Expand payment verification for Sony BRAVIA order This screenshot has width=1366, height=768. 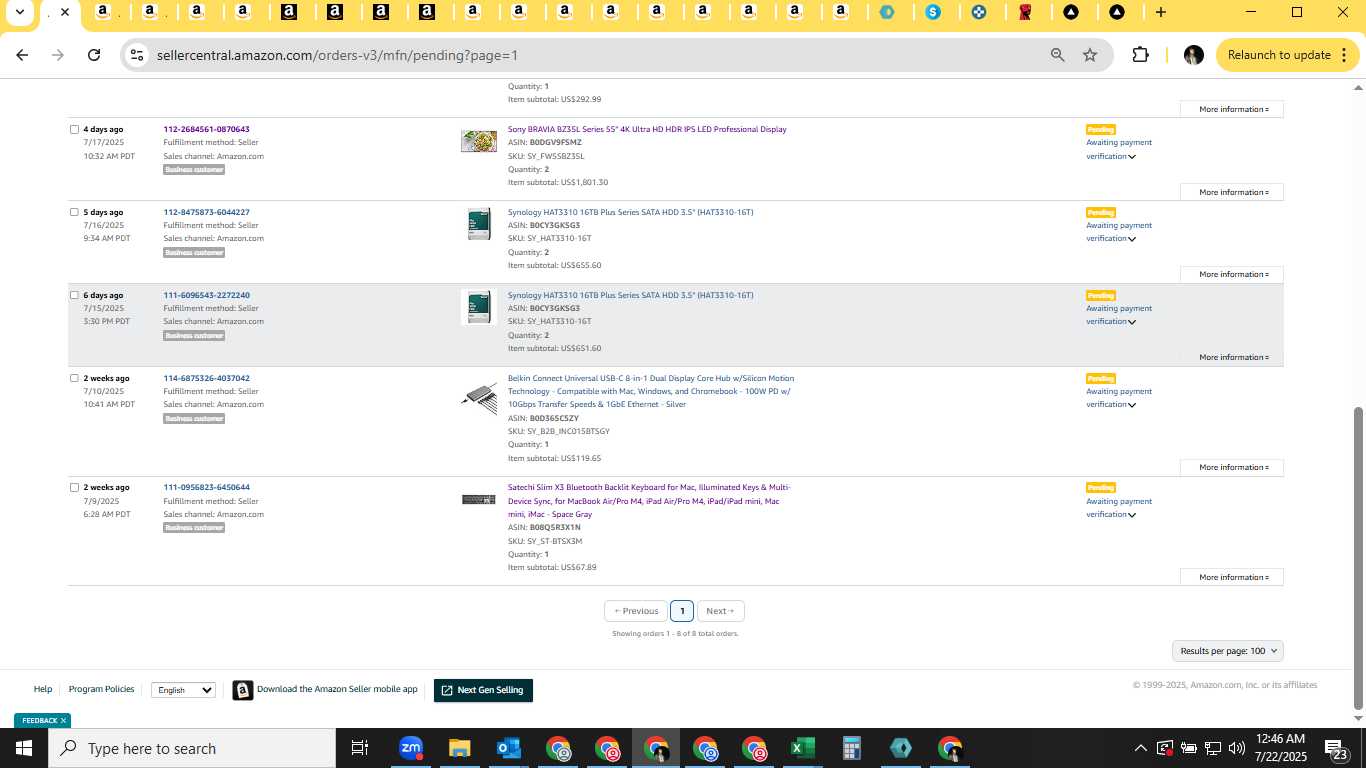click(1132, 157)
